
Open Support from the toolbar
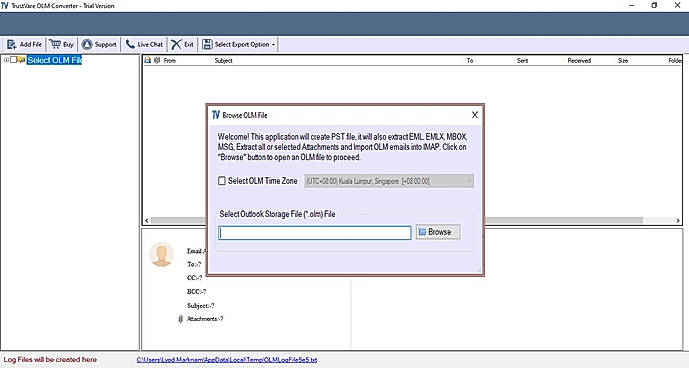coord(100,44)
